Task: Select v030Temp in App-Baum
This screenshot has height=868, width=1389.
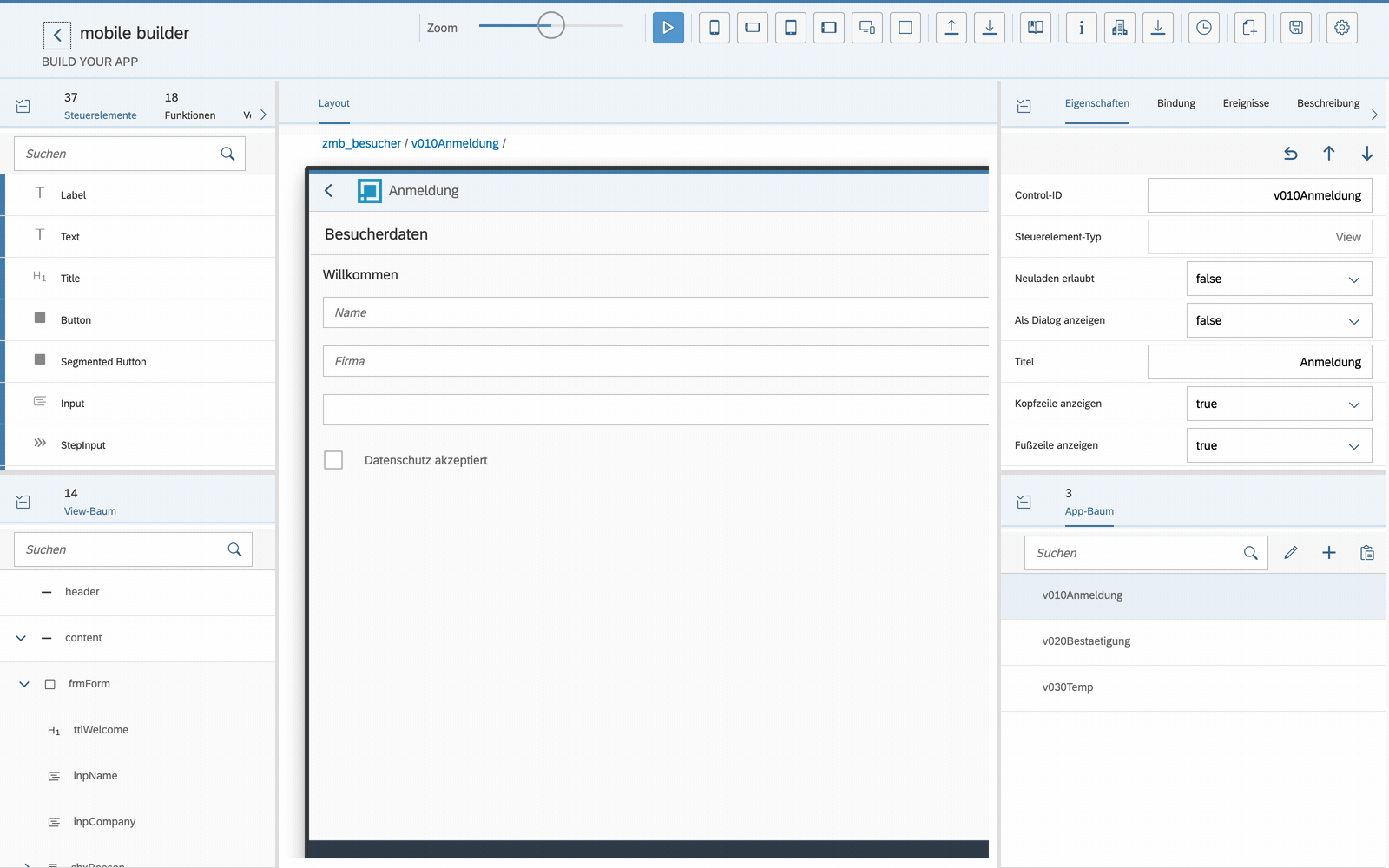Action: (x=1194, y=687)
